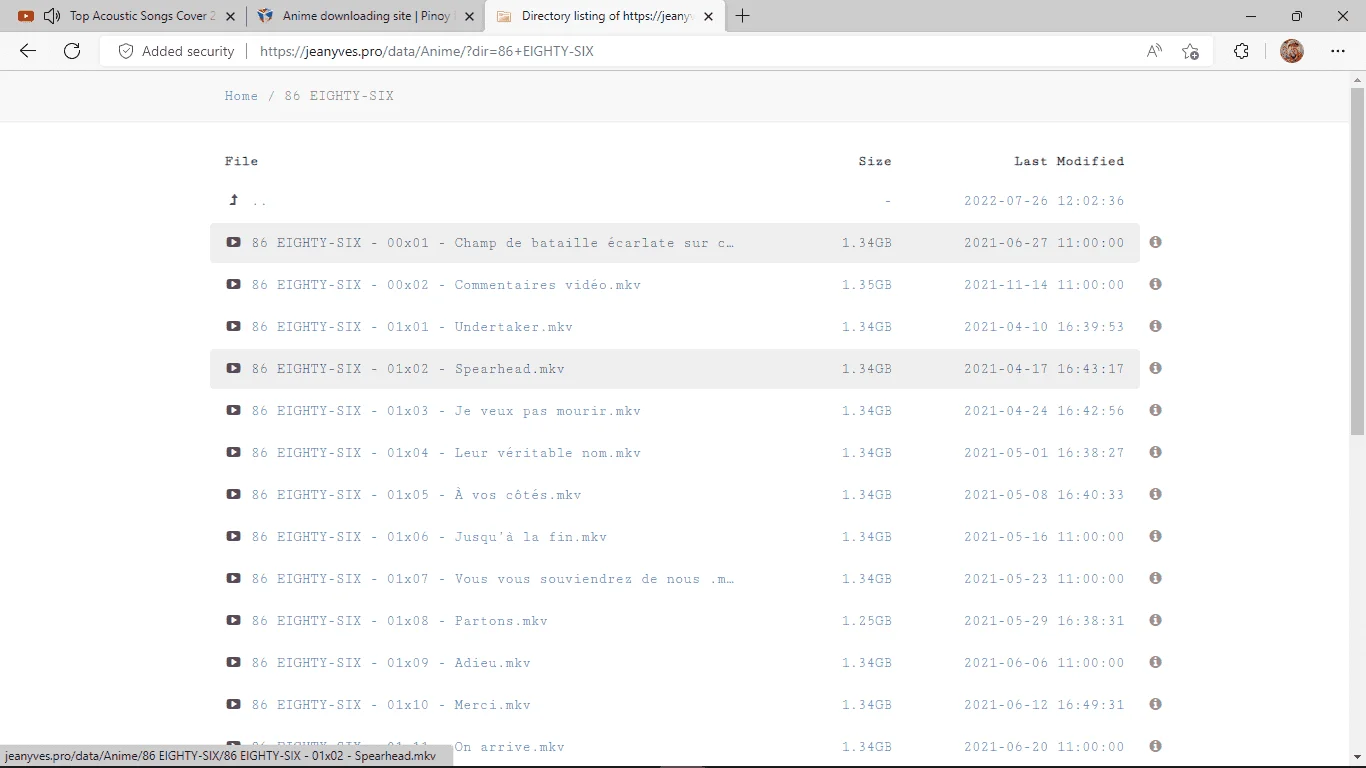The height and width of the screenshot is (768, 1366).
Task: Open 01x01 Undertaker.mkv file link
Action: pyautogui.click(x=412, y=326)
